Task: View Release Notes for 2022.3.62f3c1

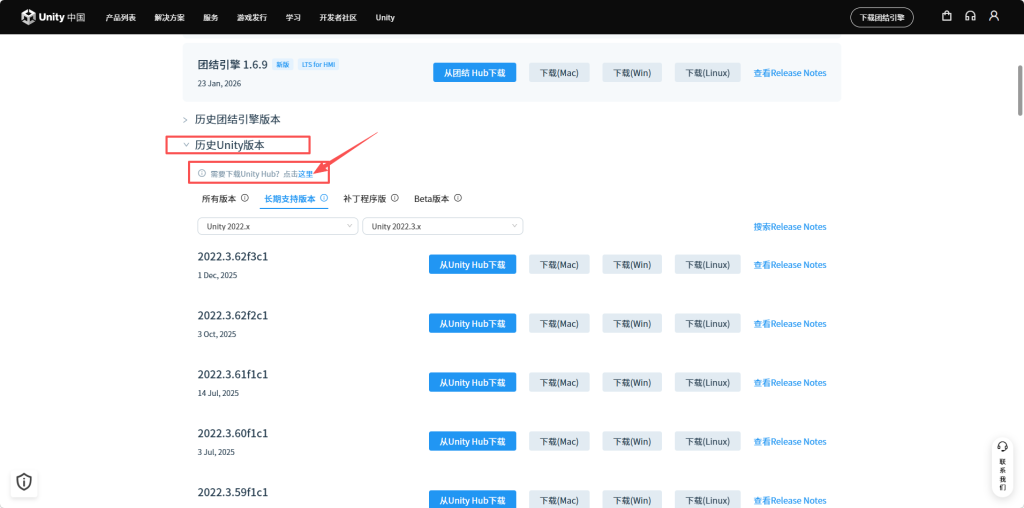Action: pos(790,265)
